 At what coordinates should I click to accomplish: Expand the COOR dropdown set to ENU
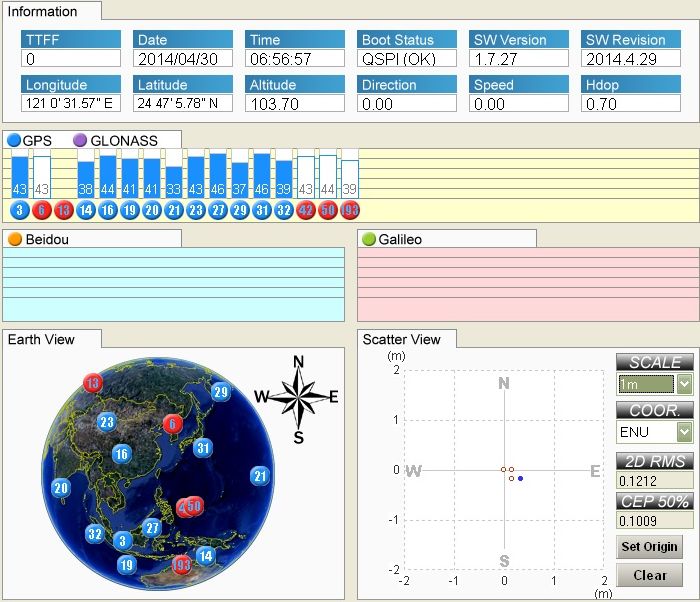pos(684,432)
